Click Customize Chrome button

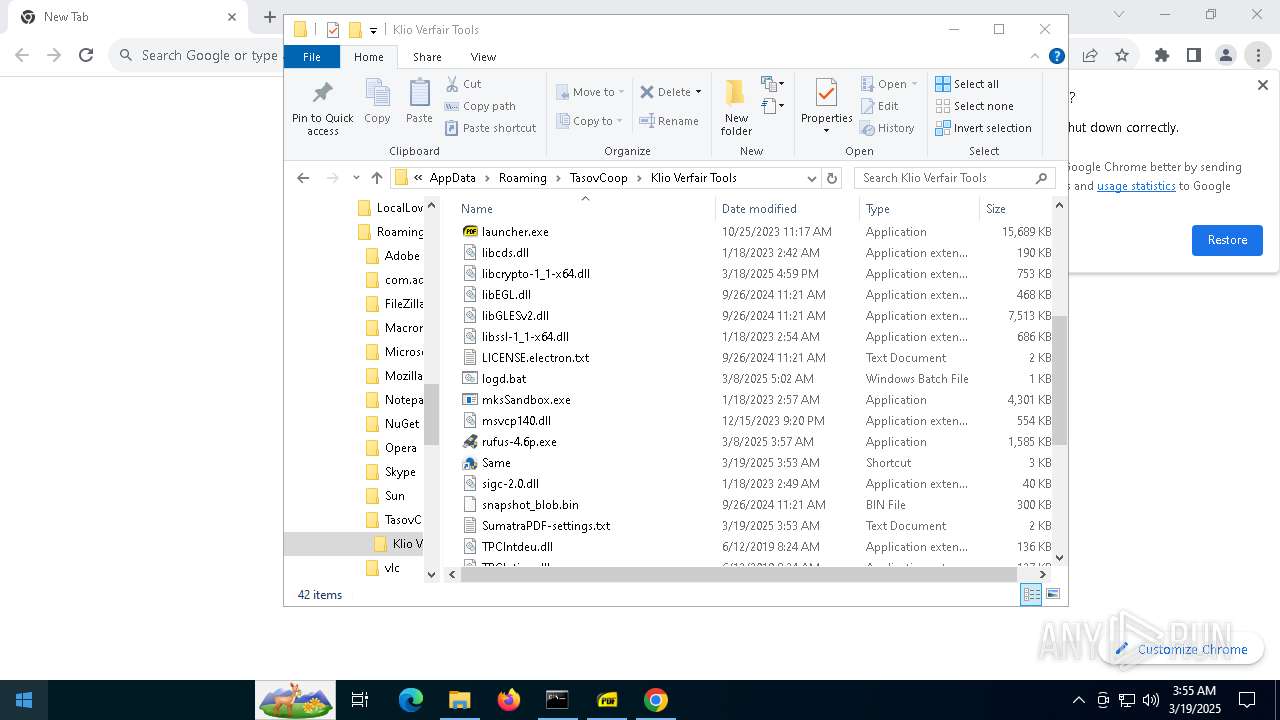pyautogui.click(x=1181, y=649)
